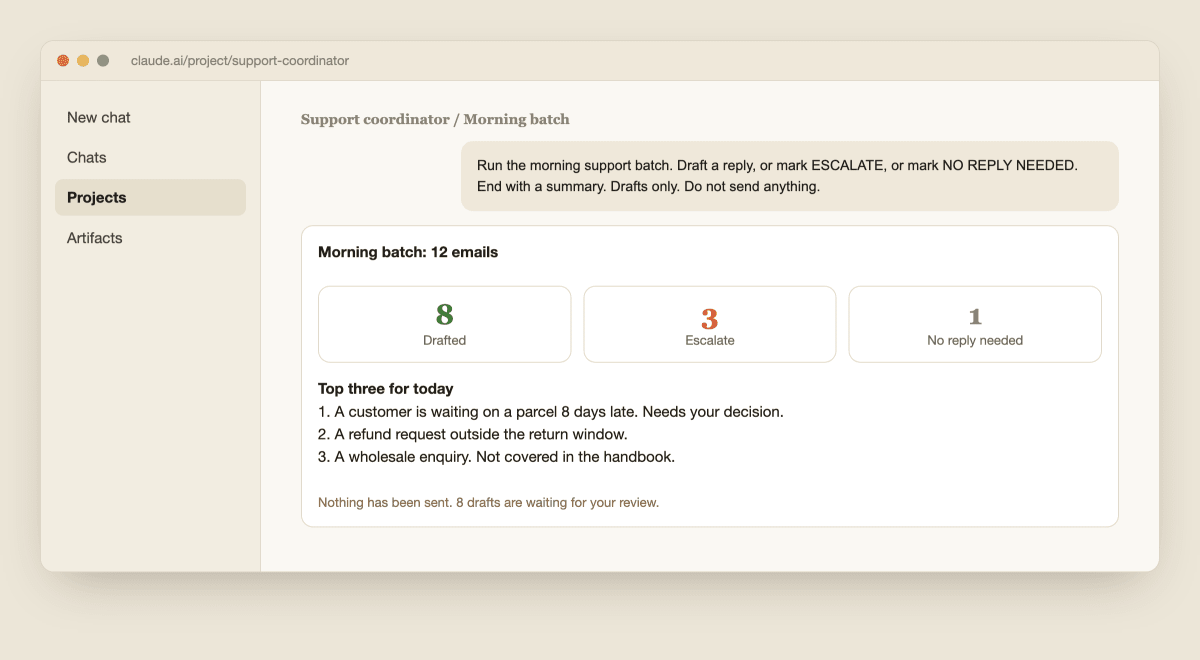Click the user message about morning support batch
Viewport: 1200px width, 660px height.
[x=790, y=176]
